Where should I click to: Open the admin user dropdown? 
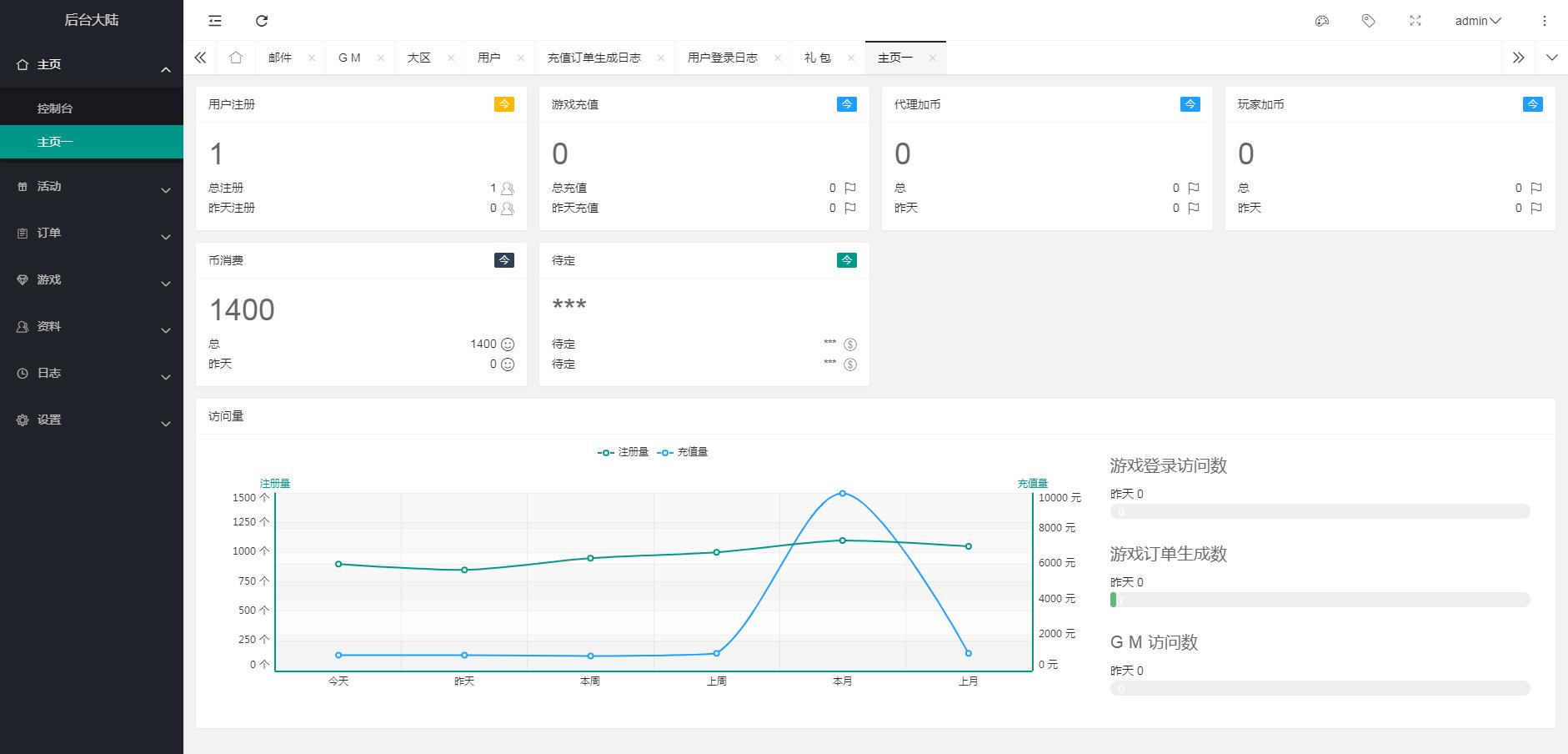pos(1477,21)
